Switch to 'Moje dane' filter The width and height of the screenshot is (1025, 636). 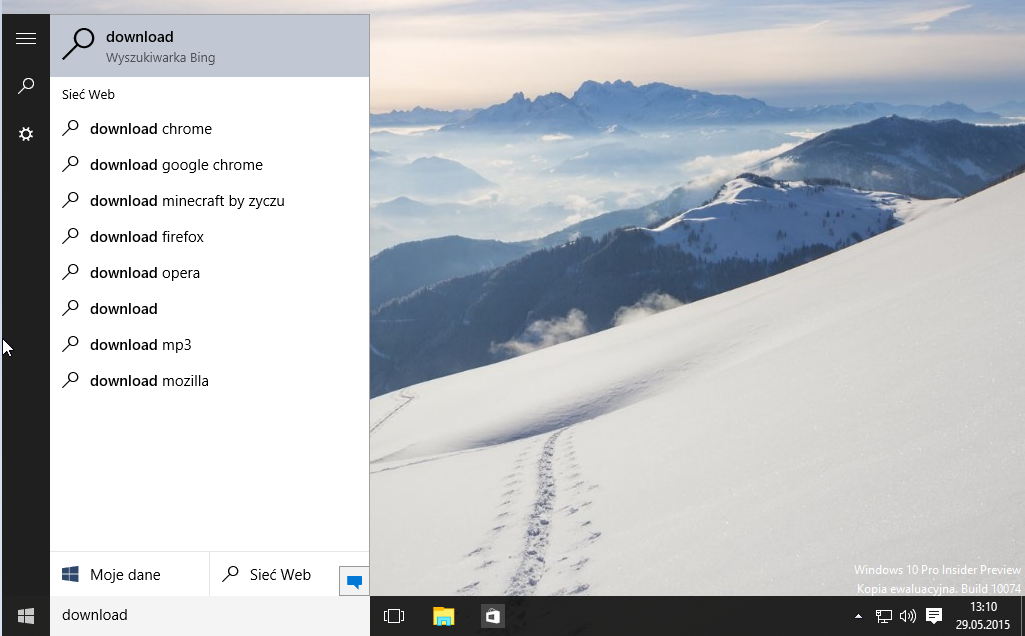(x=129, y=575)
